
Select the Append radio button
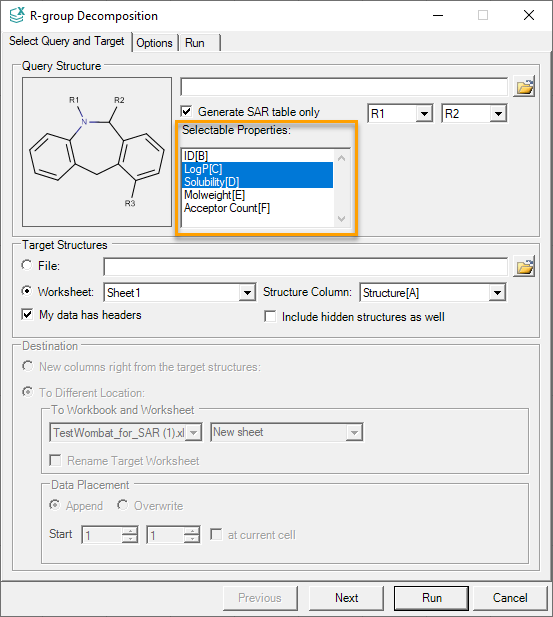[55, 505]
